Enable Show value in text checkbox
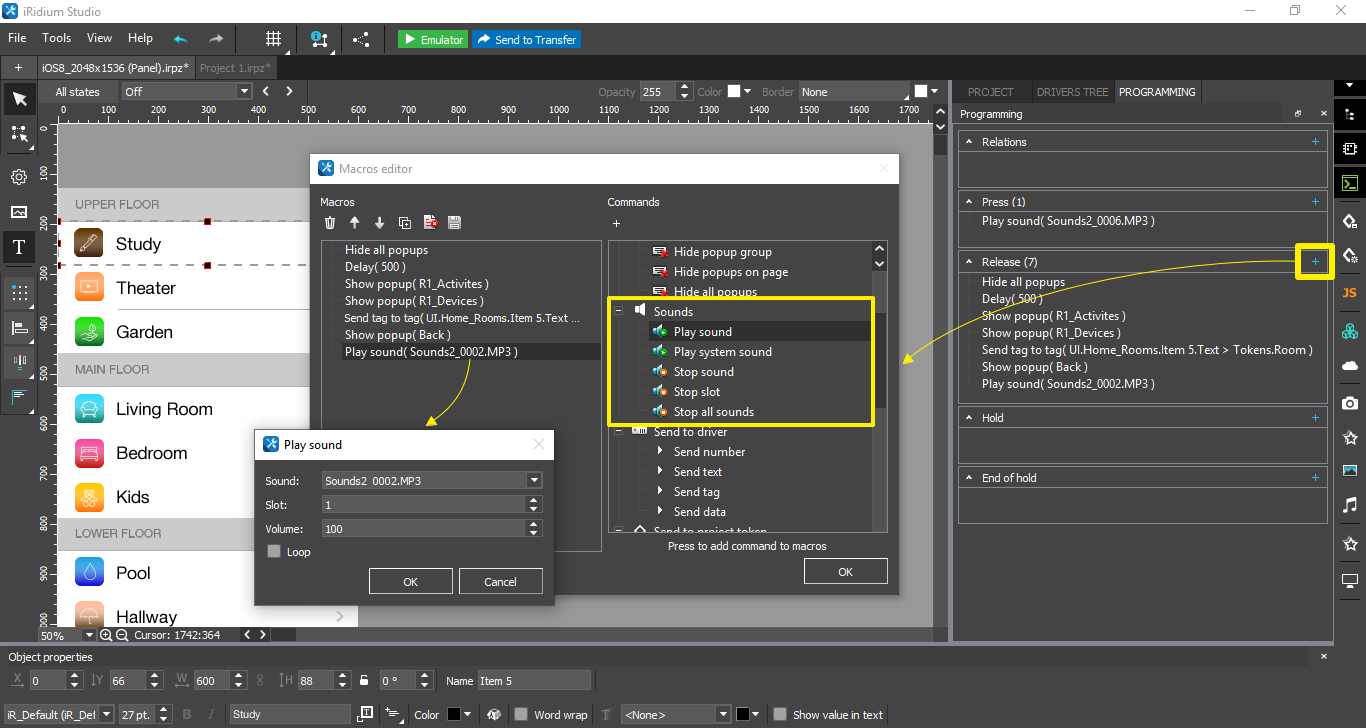Image resolution: width=1366 pixels, height=728 pixels. point(780,715)
